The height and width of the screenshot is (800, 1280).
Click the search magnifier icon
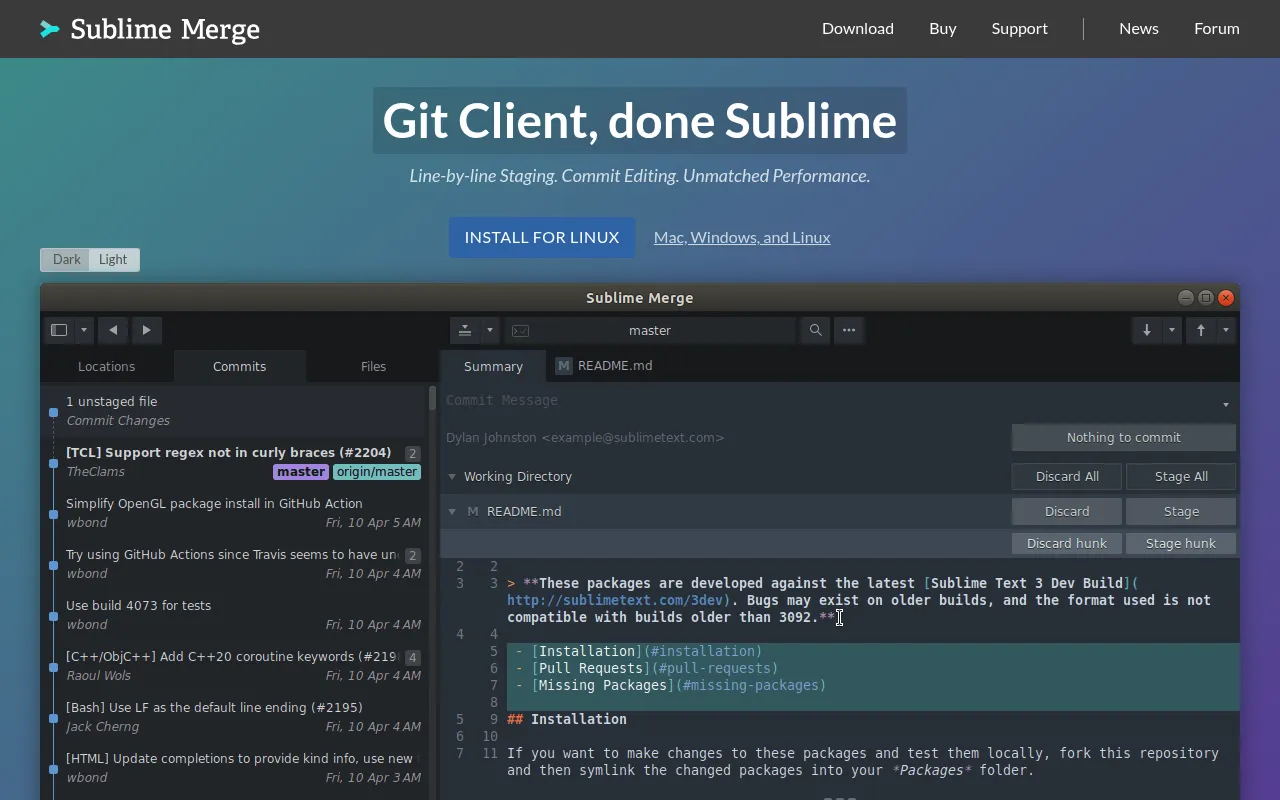[816, 330]
